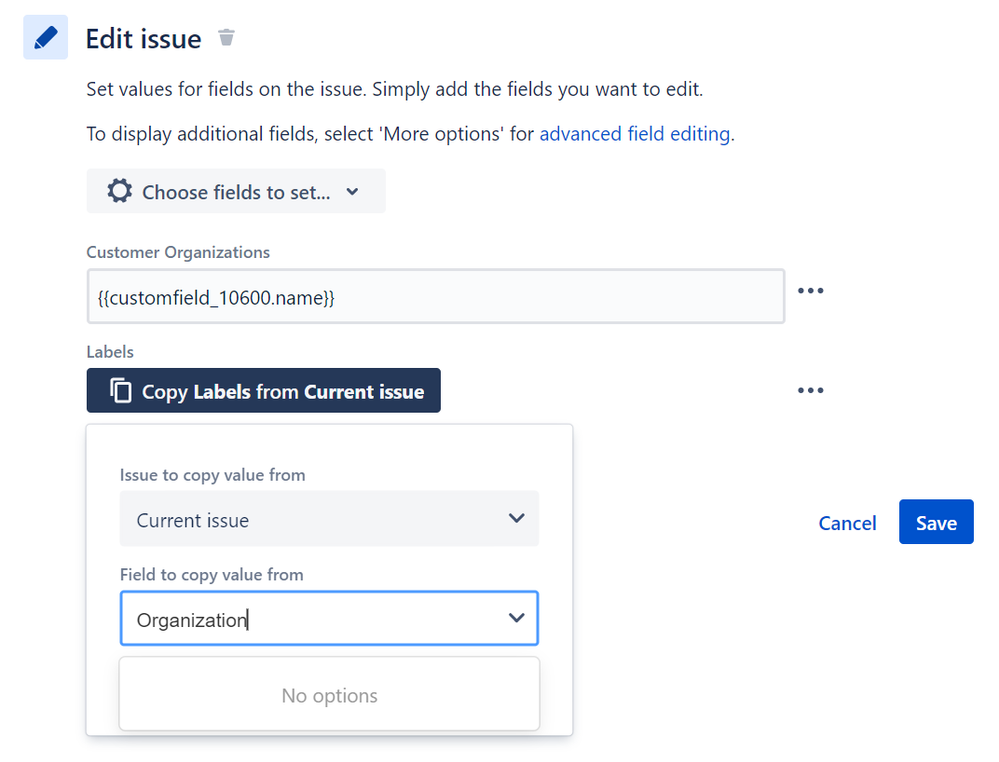Image resolution: width=999 pixels, height=762 pixels.
Task: Click the Labels field label
Action: 110,352
